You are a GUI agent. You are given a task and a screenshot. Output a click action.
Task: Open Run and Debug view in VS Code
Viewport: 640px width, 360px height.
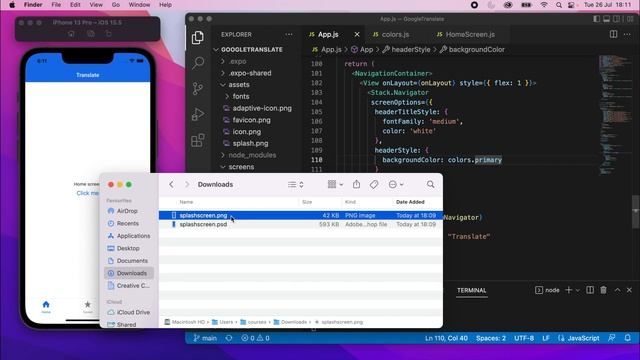pos(198,114)
